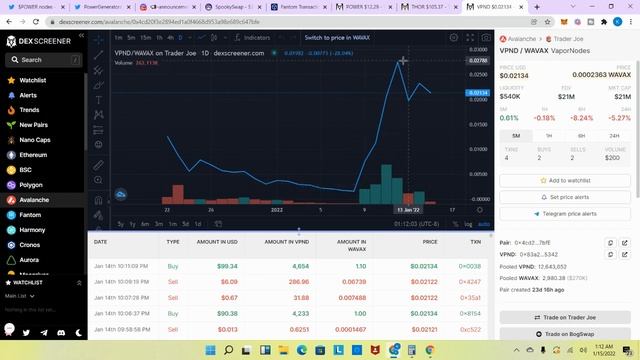
Task: Select the trend line drawing tool
Action: pyautogui.click(x=98, y=55)
